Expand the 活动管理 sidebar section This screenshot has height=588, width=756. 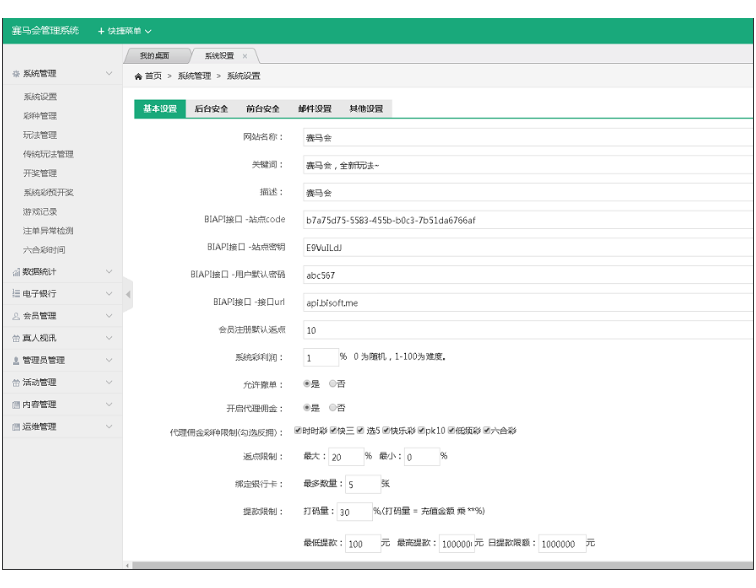pos(60,382)
